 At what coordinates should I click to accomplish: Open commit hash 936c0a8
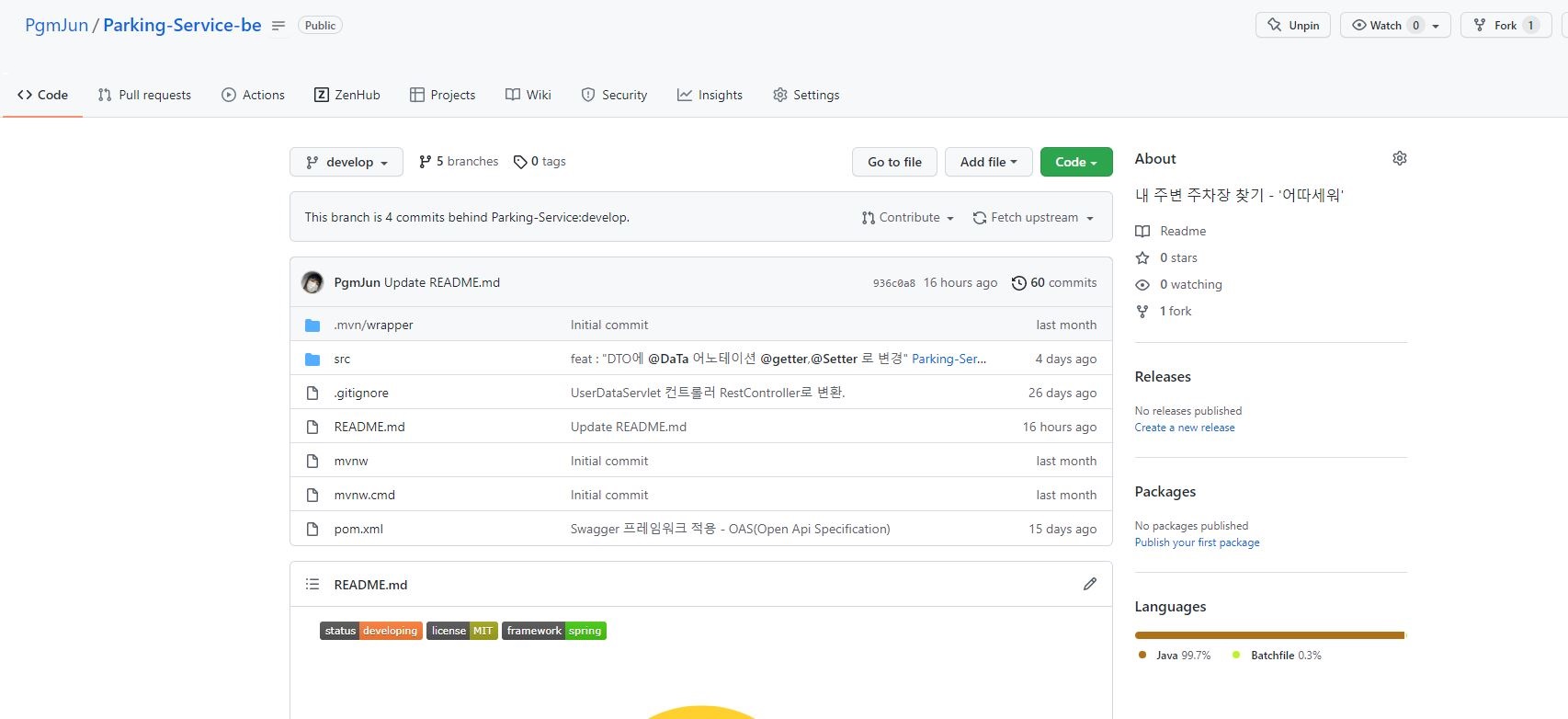894,283
